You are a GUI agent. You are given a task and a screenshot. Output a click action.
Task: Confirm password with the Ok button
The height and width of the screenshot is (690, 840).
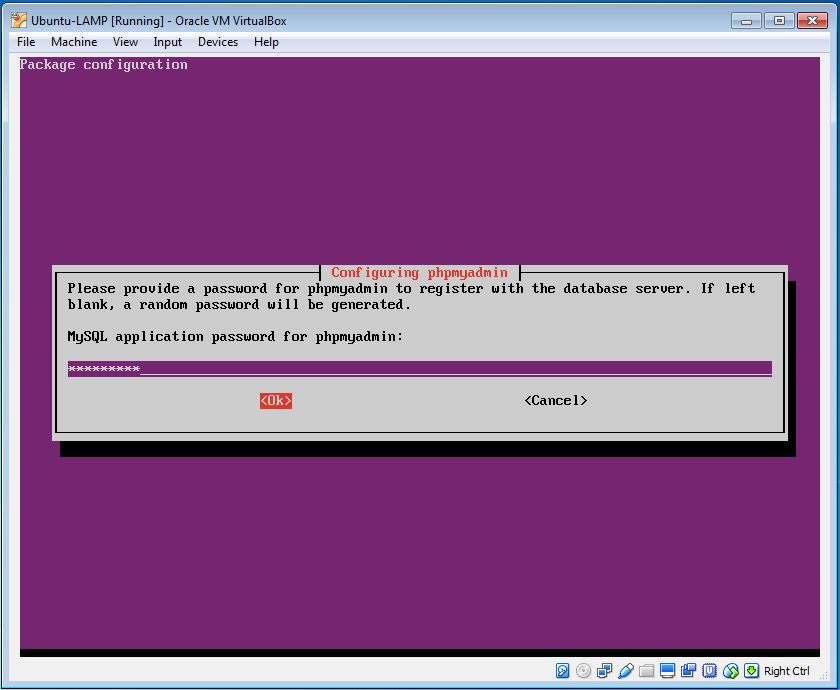tap(276, 401)
